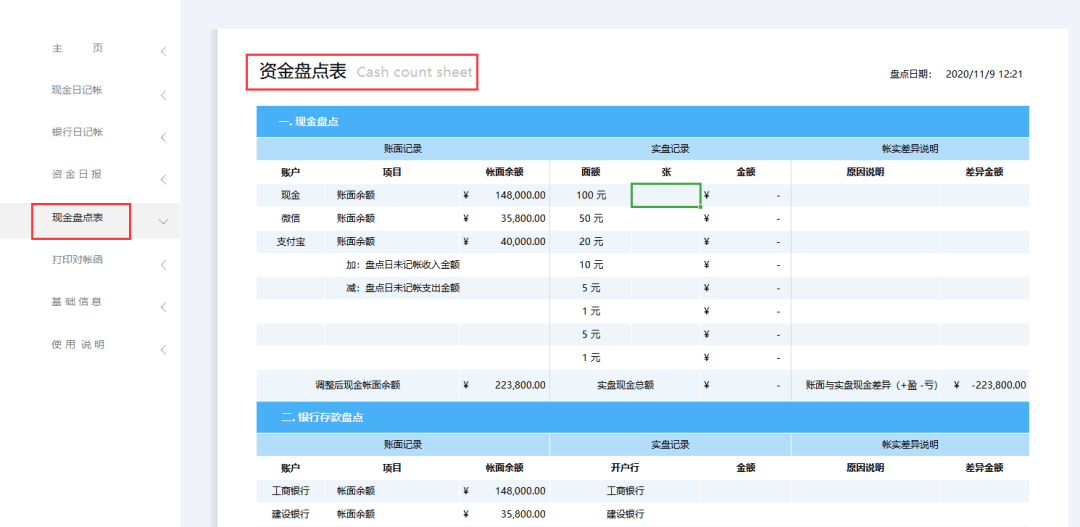1080x527 pixels.
Task: Click the 支付宝 account cell
Action: point(291,242)
